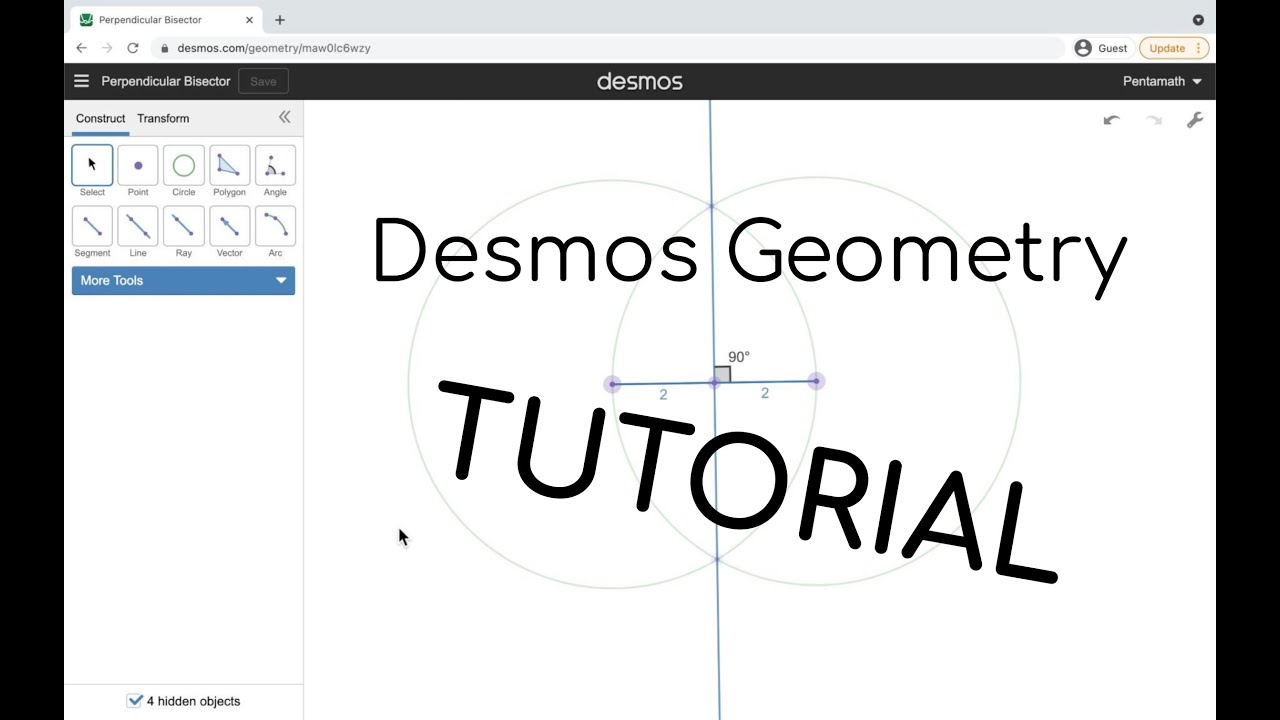Screen dimensions: 1280x720
Task: Switch to the Construct tab
Action: 101,118
